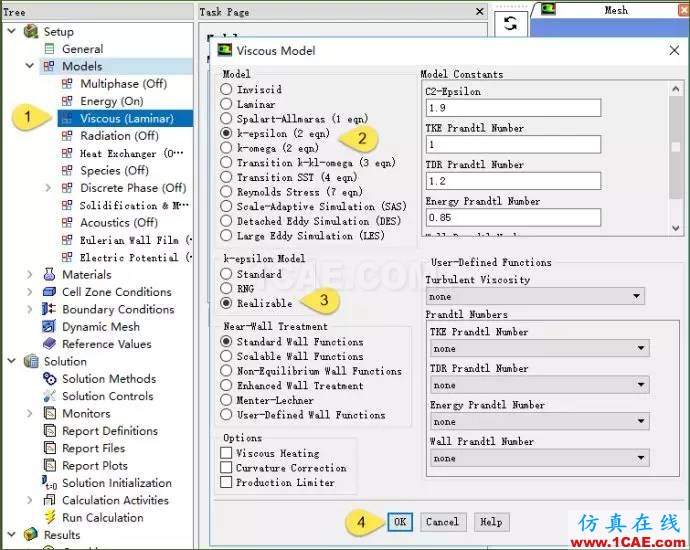The width and height of the screenshot is (690, 550).
Task: Select Eulerian Wall Film tree item
Action: [x=135, y=240]
